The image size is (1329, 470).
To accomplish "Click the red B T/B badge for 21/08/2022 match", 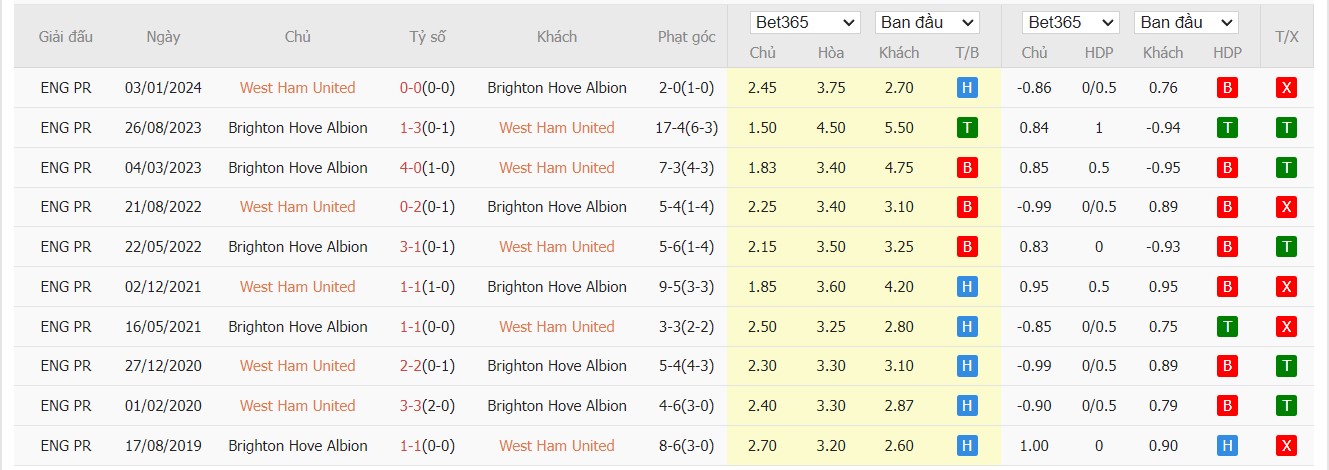I will (x=966, y=207).
